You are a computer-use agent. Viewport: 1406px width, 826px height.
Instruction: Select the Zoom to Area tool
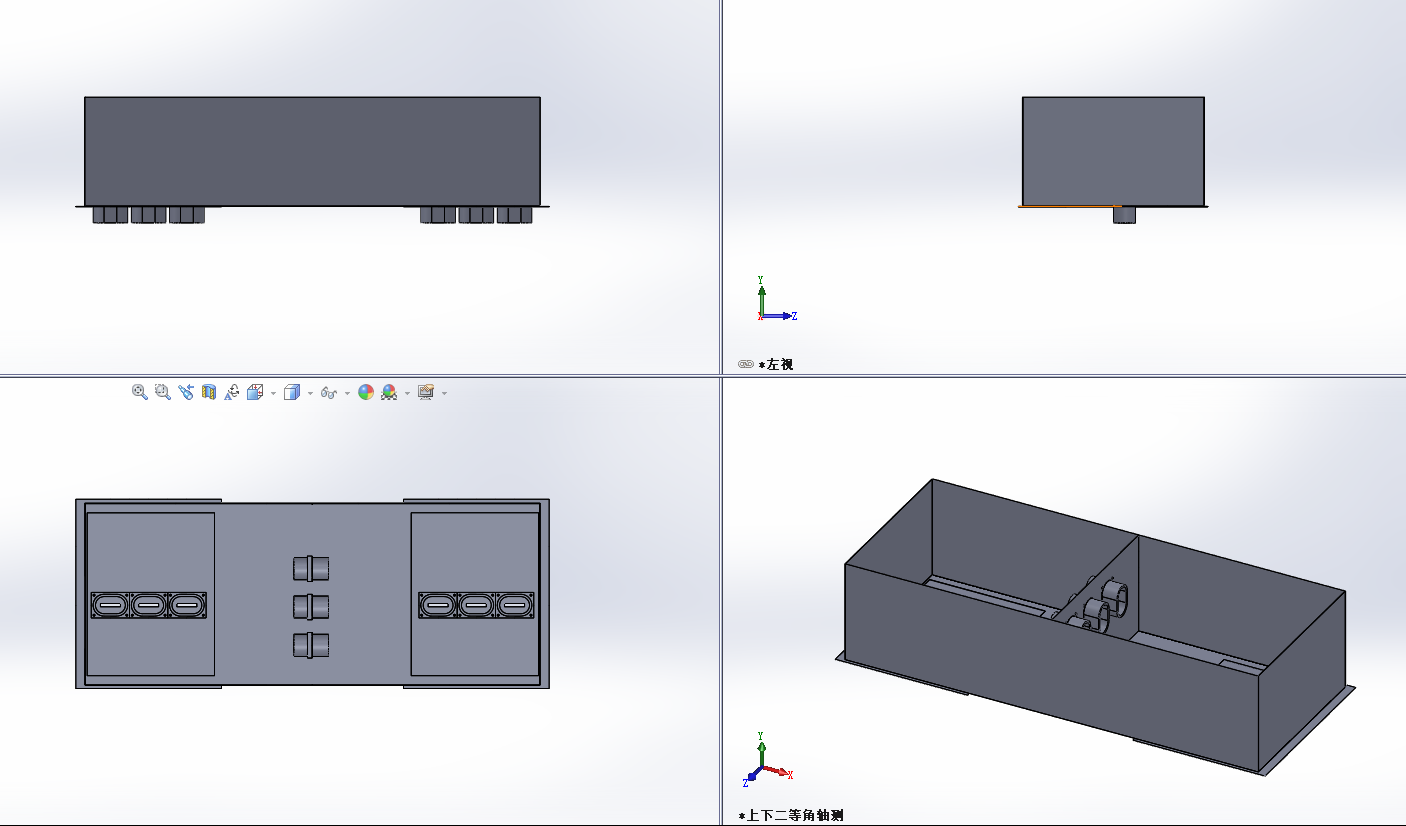[163, 392]
